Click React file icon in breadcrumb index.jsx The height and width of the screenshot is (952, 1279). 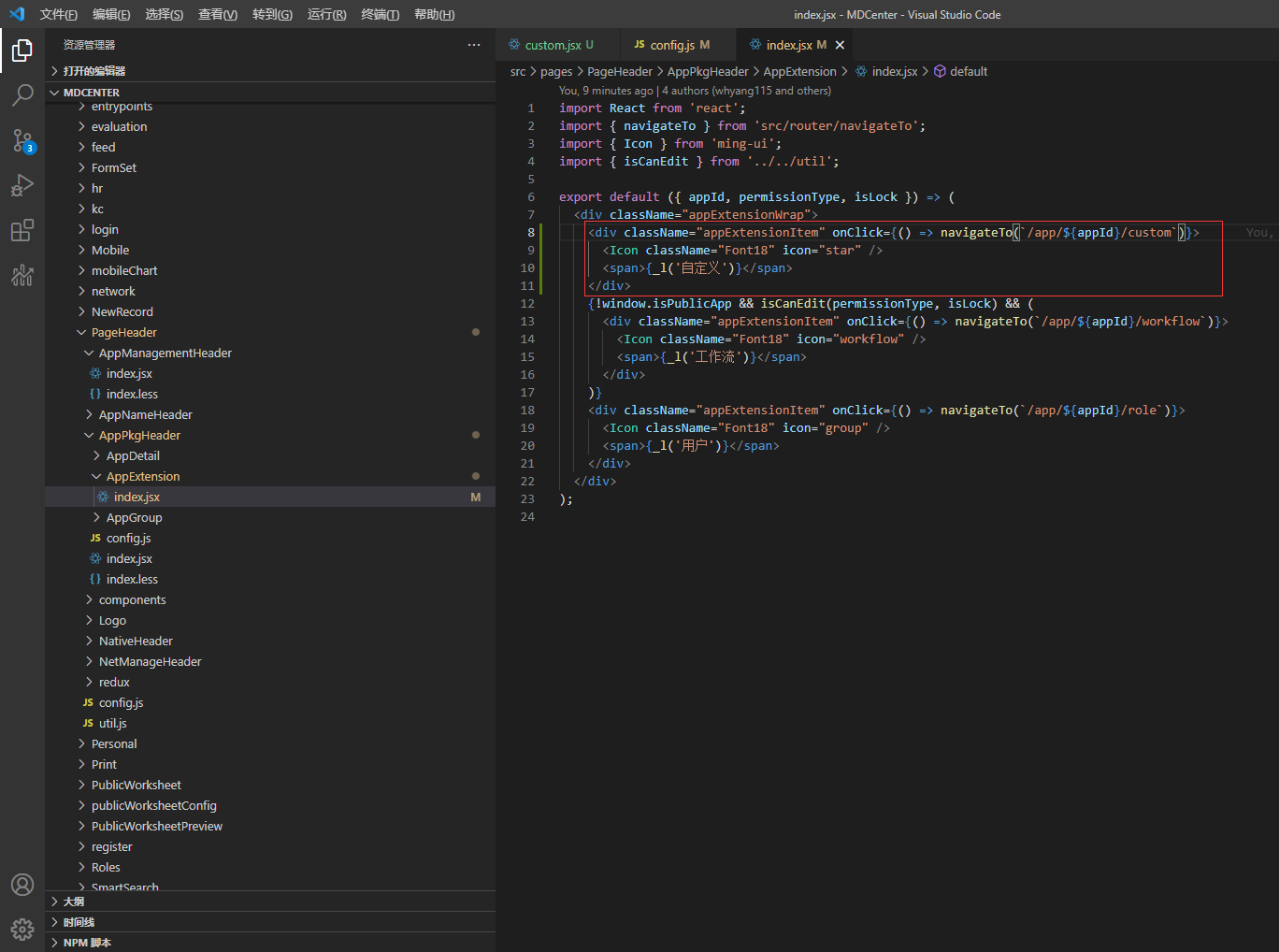coord(862,71)
